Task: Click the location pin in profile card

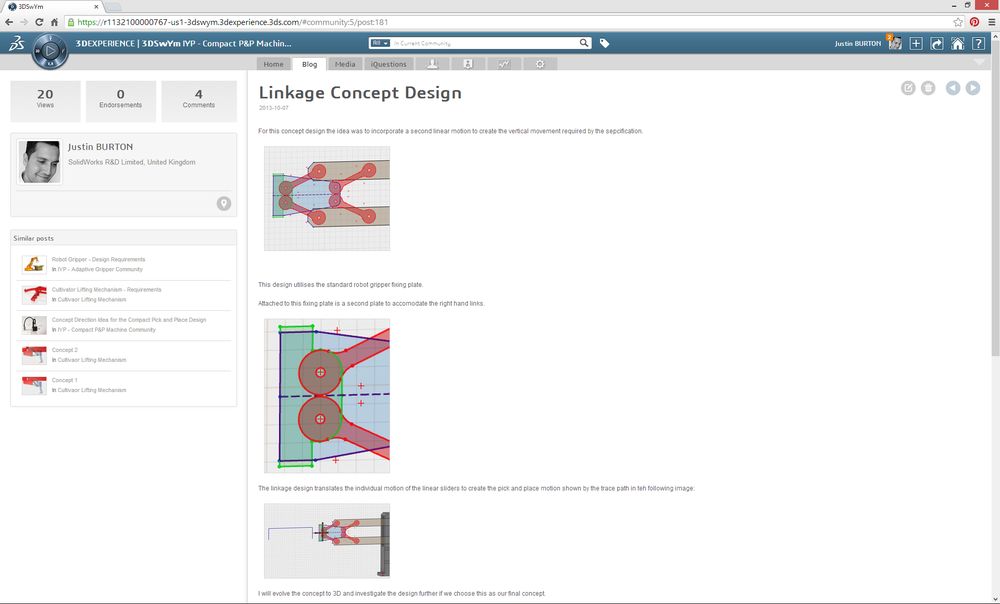Action: pyautogui.click(x=224, y=204)
